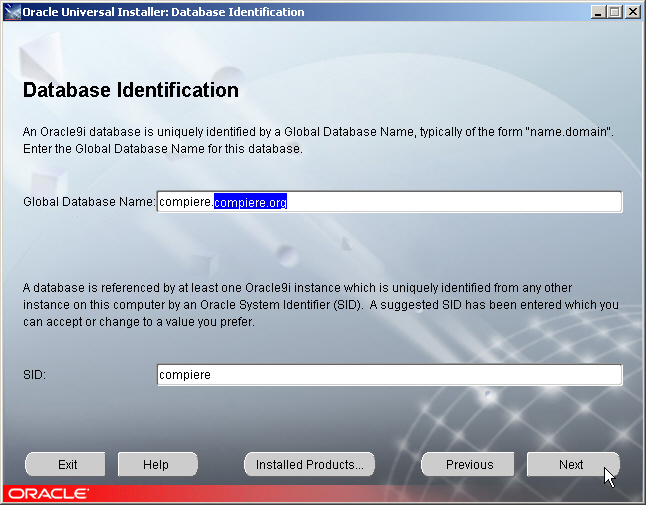646x505 pixels.
Task: Click the "Enter the Global Database Name" instruction text
Action: click(163, 149)
